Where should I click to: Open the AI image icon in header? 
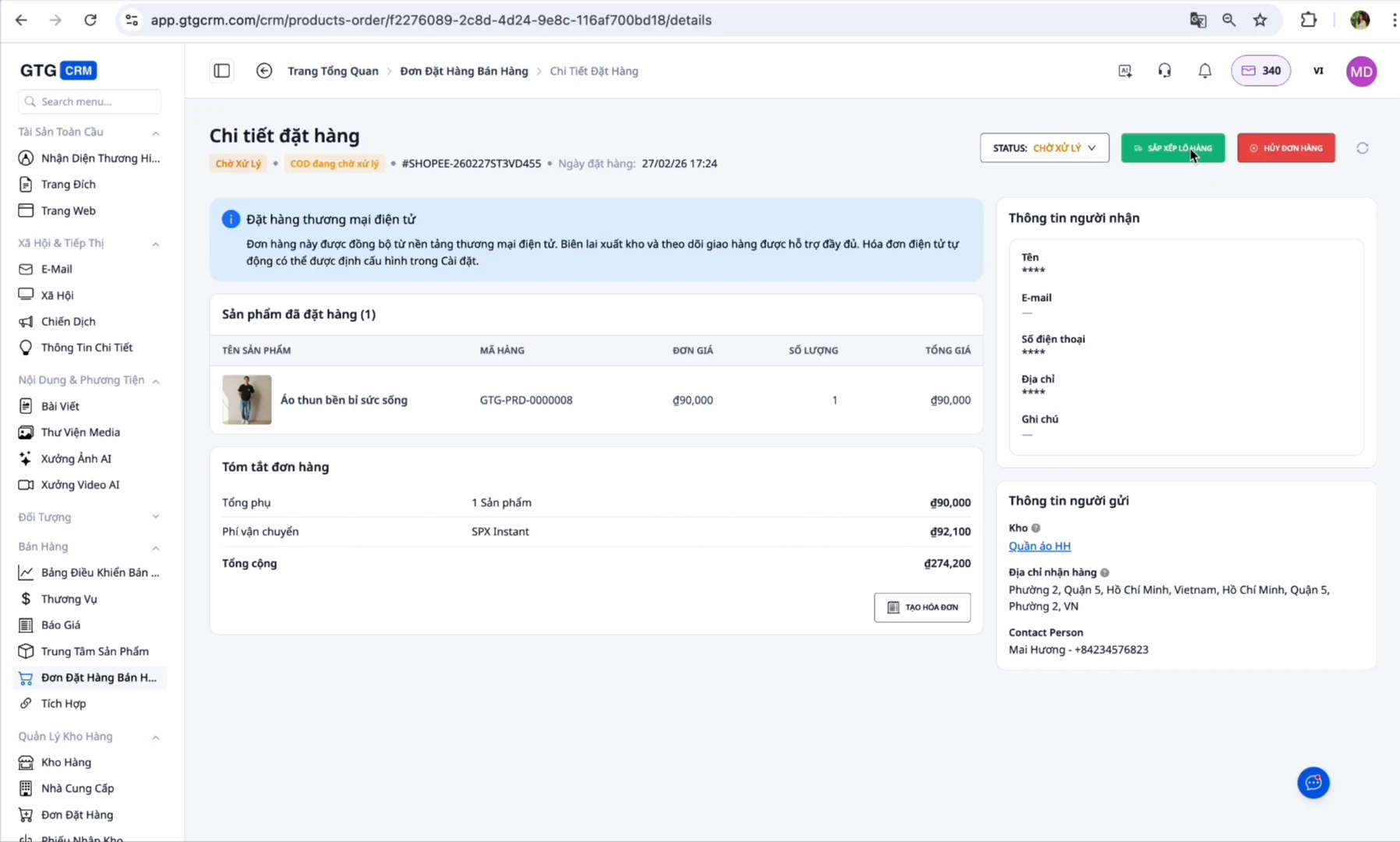[1124, 71]
